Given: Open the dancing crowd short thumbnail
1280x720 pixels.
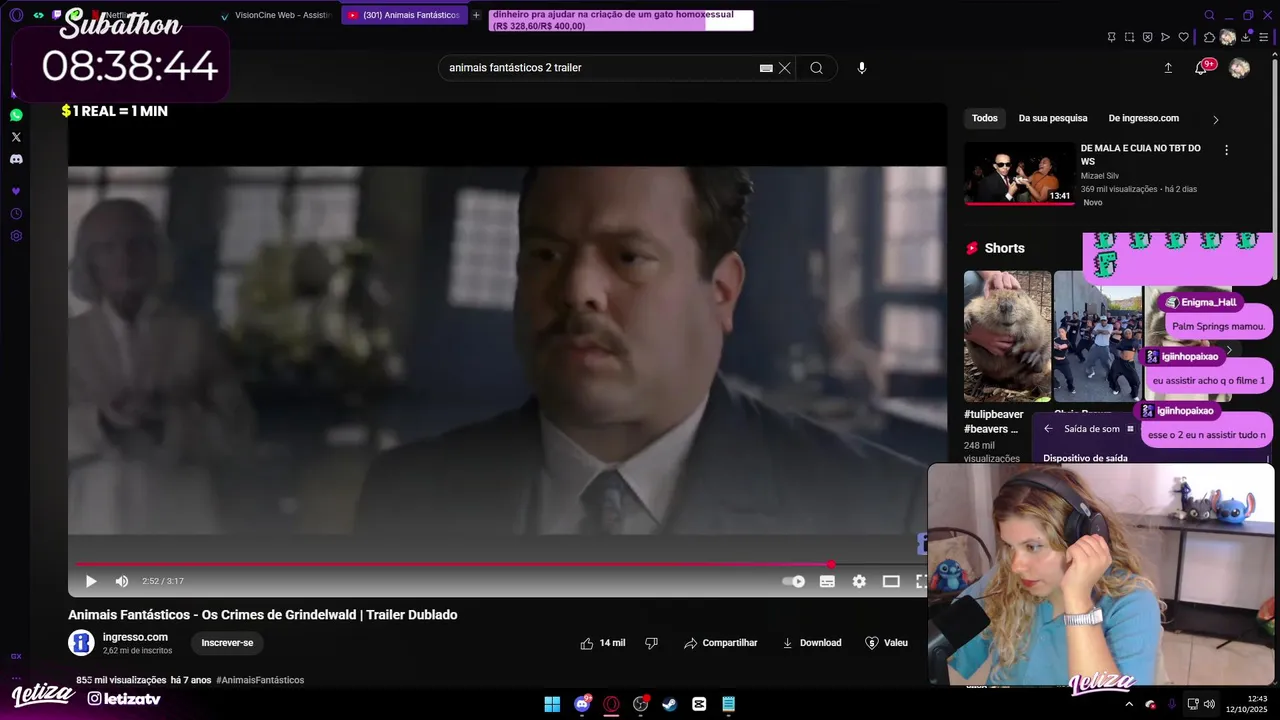Looking at the screenshot, I should click(x=1097, y=336).
